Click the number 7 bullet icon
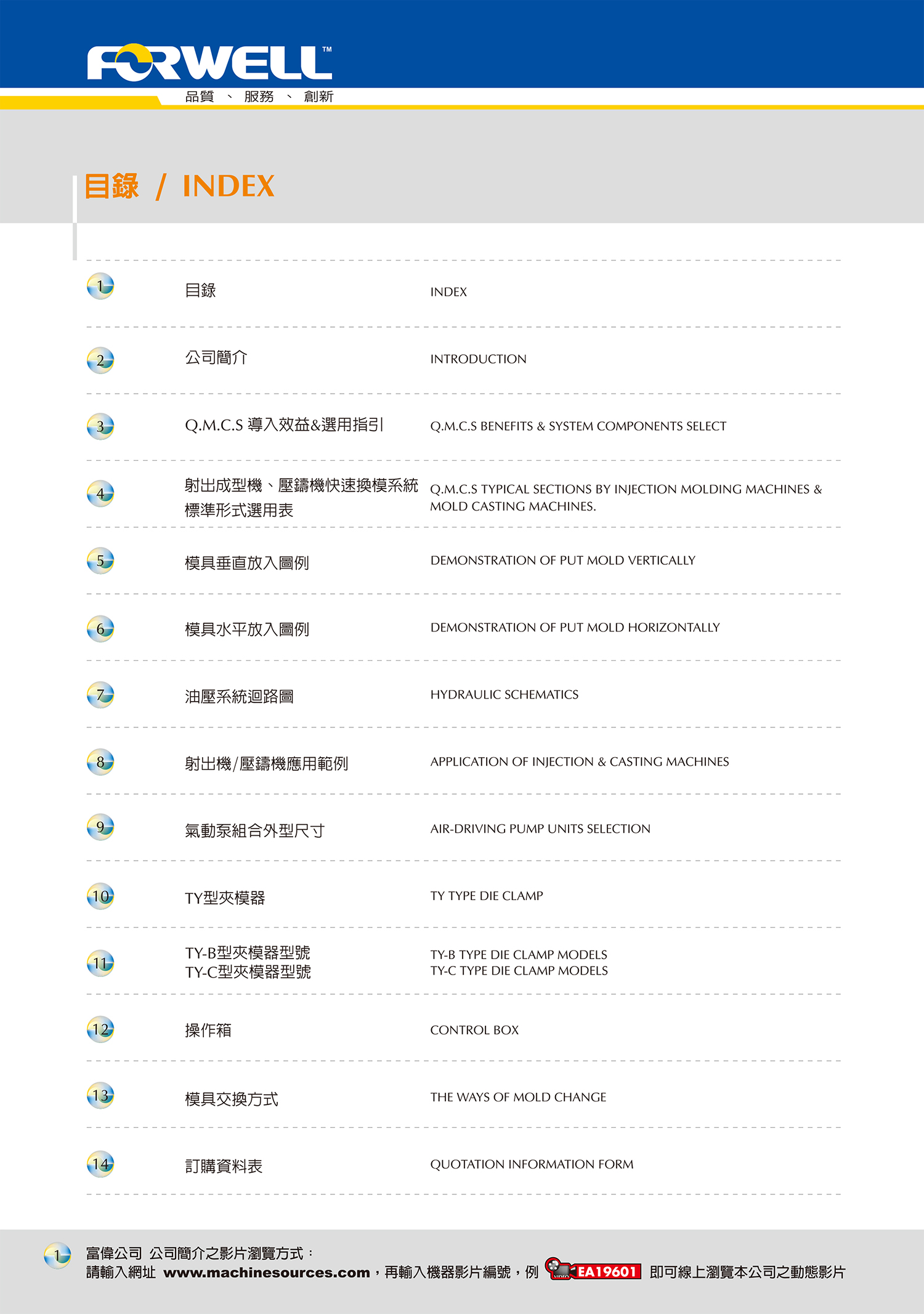 [x=100, y=695]
